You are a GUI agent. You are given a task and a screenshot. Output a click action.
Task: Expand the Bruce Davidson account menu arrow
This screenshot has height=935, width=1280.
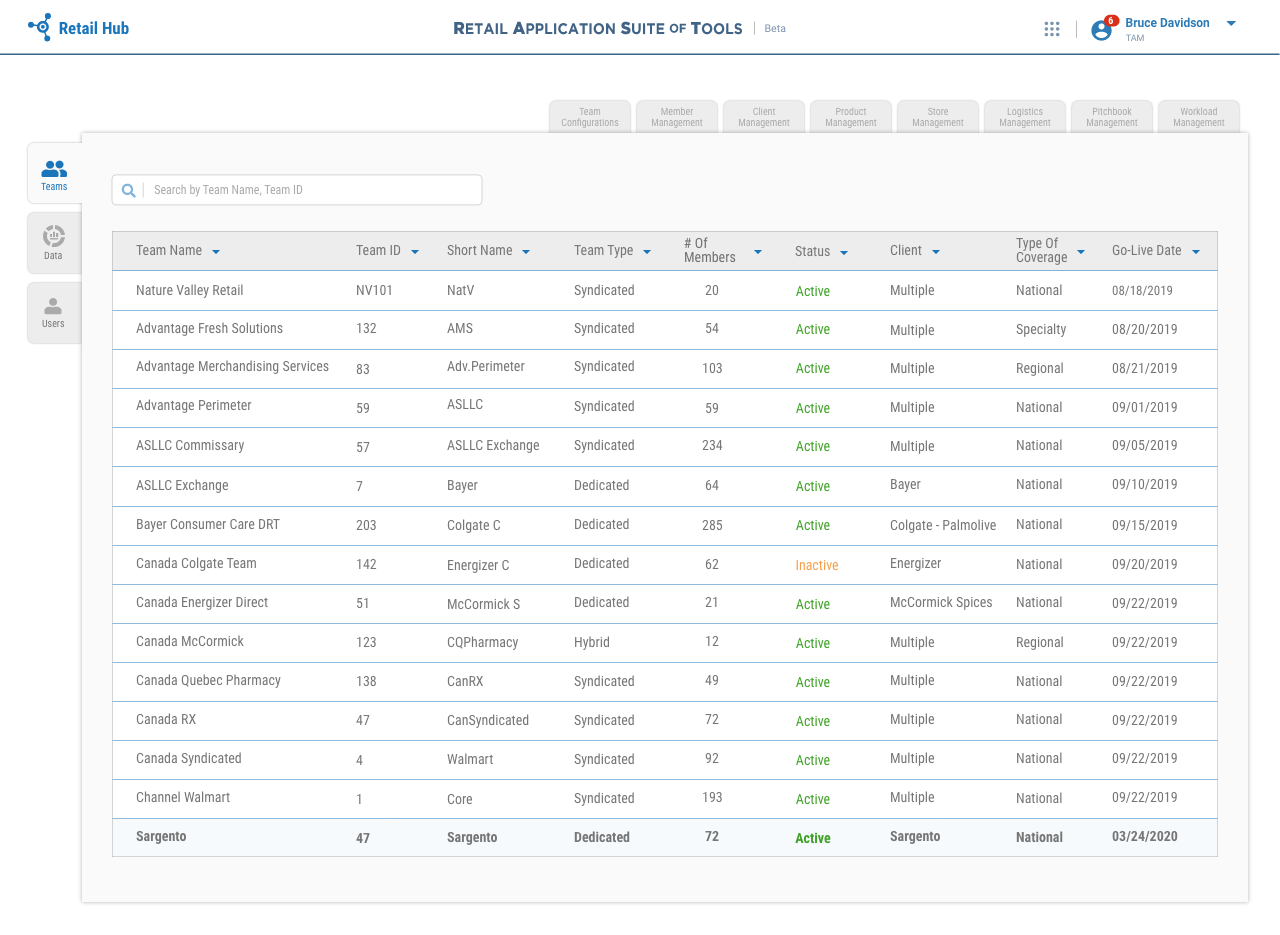(x=1231, y=24)
